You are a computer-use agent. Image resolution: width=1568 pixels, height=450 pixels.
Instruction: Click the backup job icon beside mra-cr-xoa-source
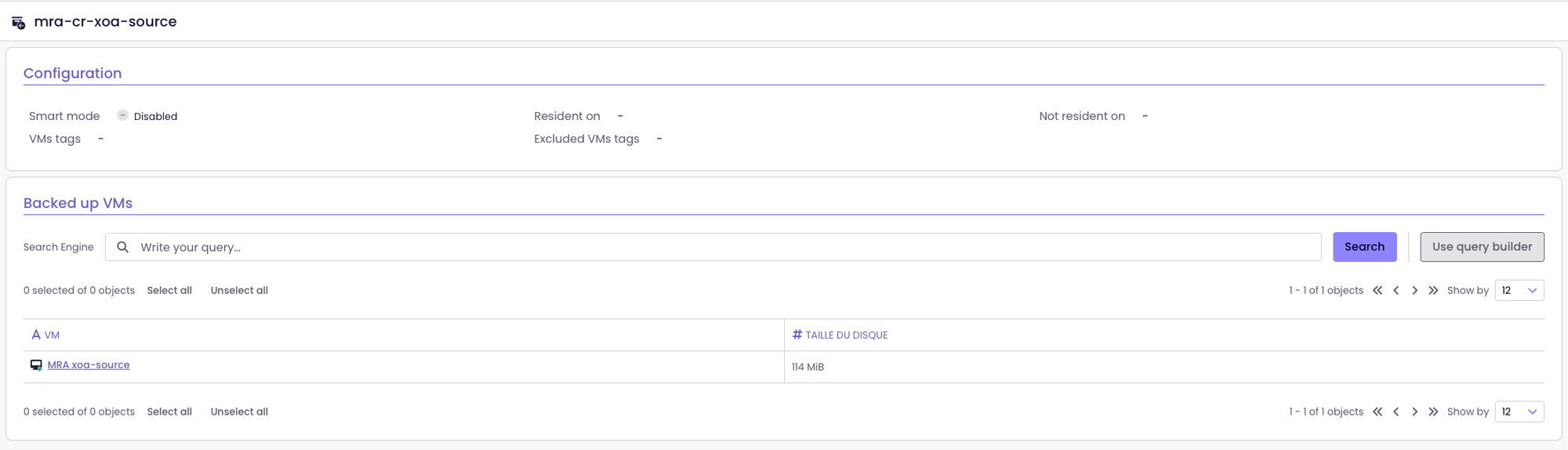point(18,23)
